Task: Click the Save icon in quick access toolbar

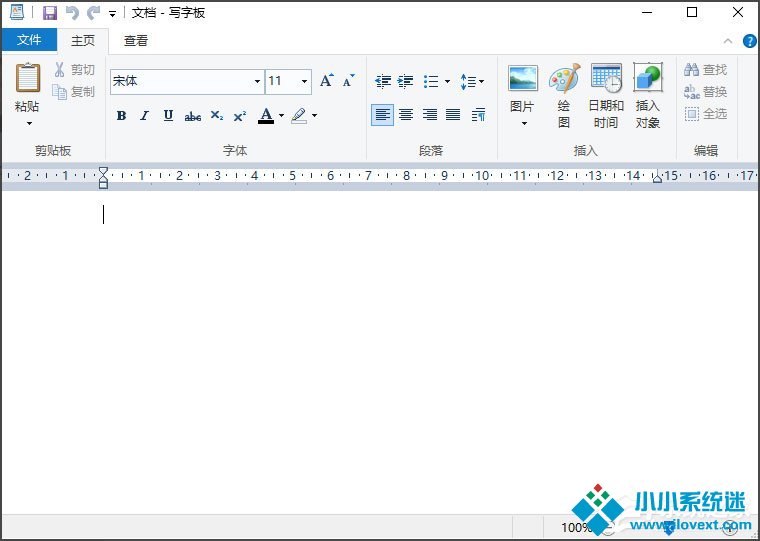Action: [x=50, y=13]
